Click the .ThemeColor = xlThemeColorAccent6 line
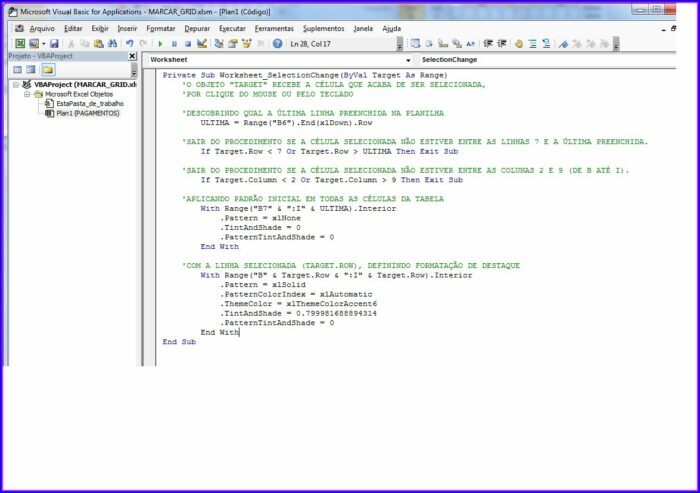Image resolution: width=700 pixels, height=493 pixels. pos(298,304)
